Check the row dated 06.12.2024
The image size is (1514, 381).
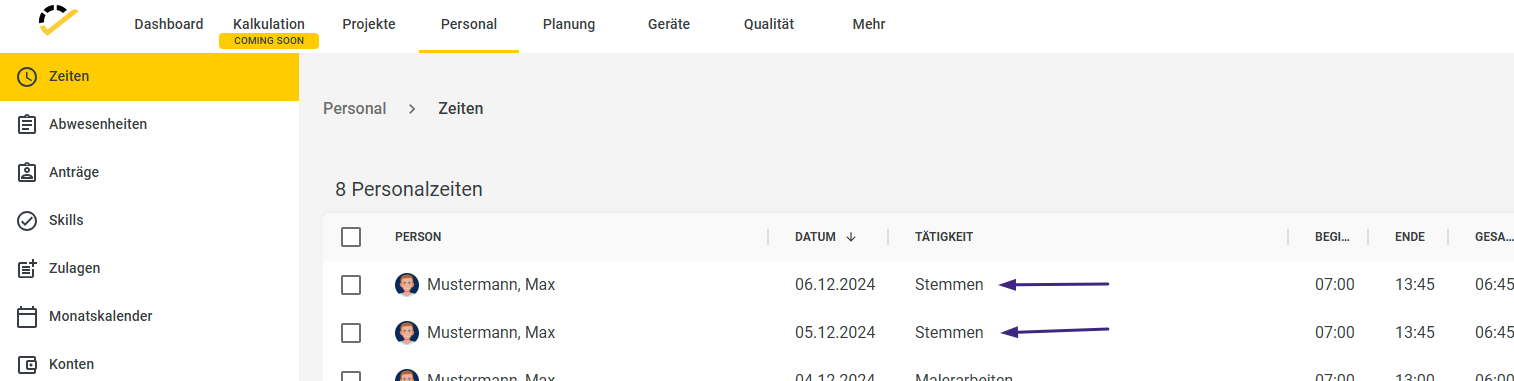351,285
